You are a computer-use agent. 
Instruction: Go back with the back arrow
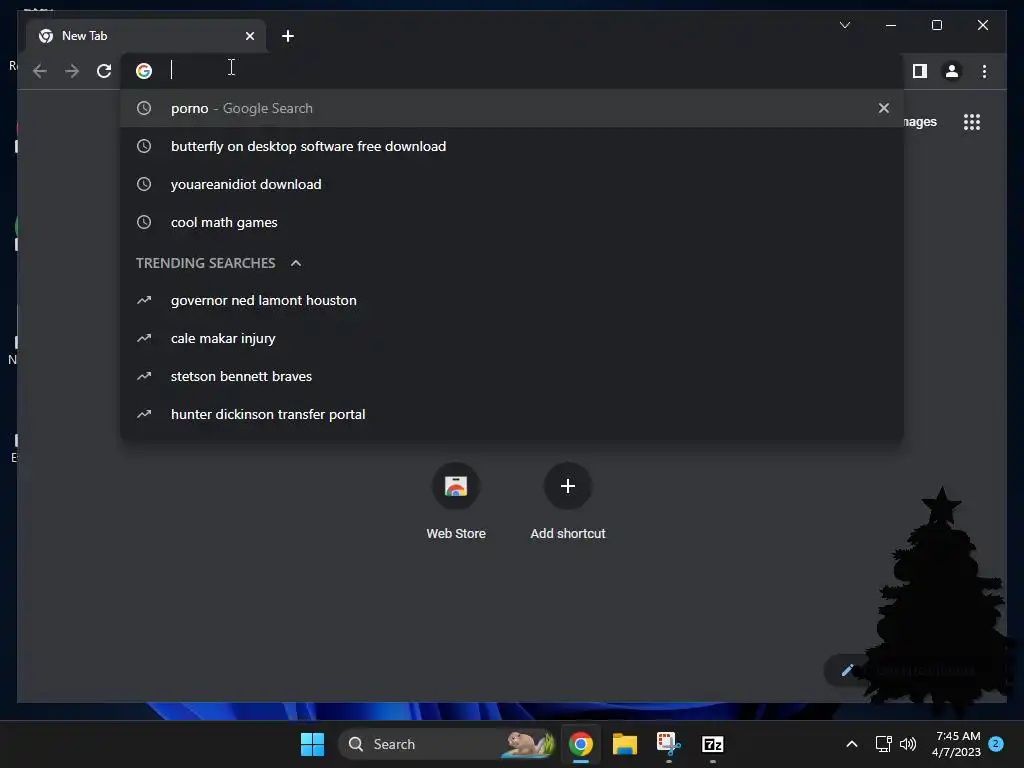(40, 71)
